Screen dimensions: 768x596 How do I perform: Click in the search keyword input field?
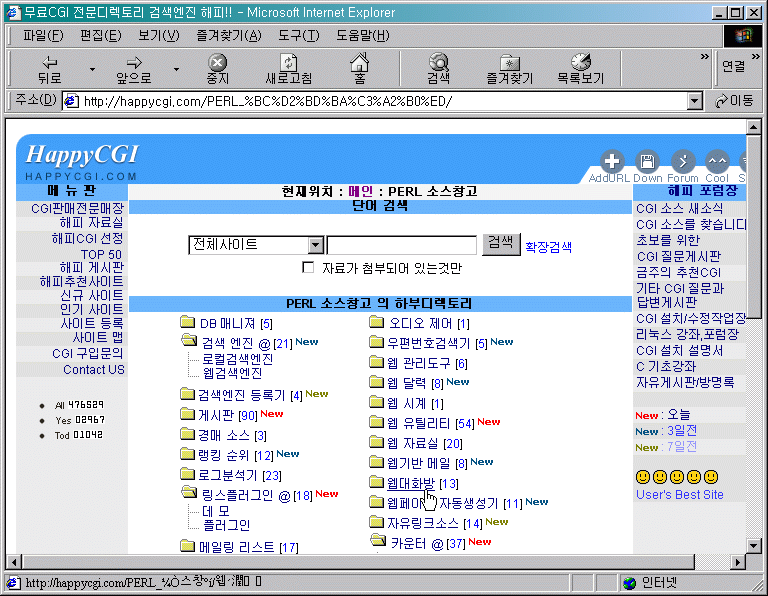[402, 245]
